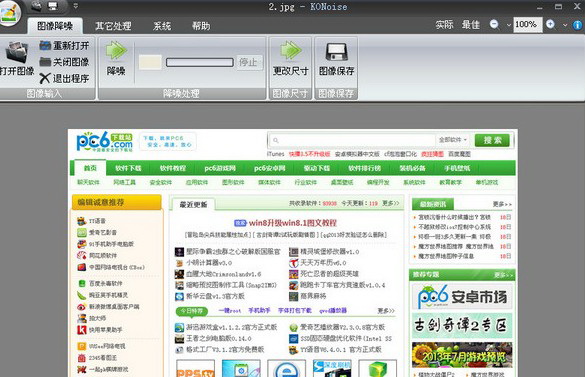Open the dropdown arrow beside zoom in
585x377 pixels.
coord(565,25)
